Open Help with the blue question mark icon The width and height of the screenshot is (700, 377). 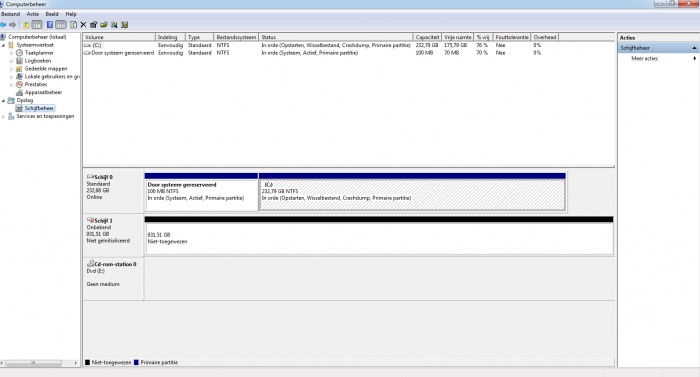click(50, 25)
